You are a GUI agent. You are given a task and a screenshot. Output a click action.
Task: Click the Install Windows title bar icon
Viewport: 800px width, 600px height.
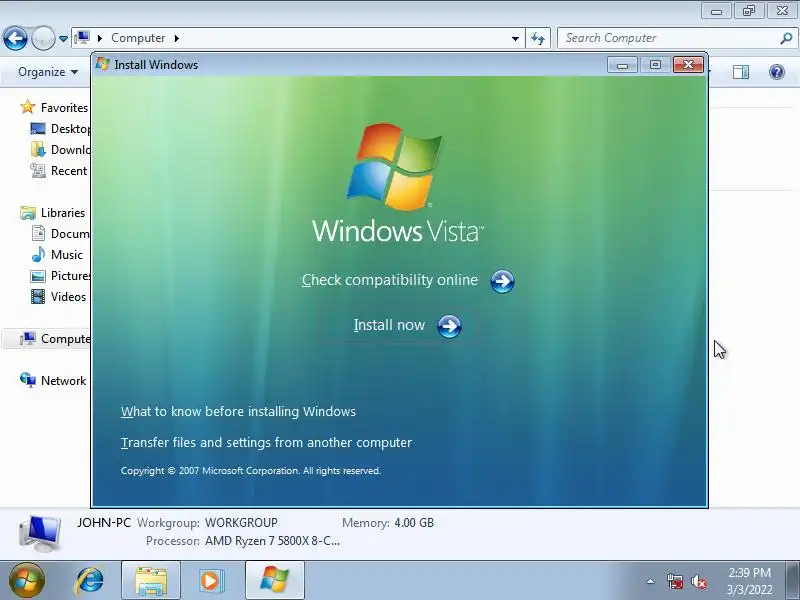pyautogui.click(x=103, y=64)
